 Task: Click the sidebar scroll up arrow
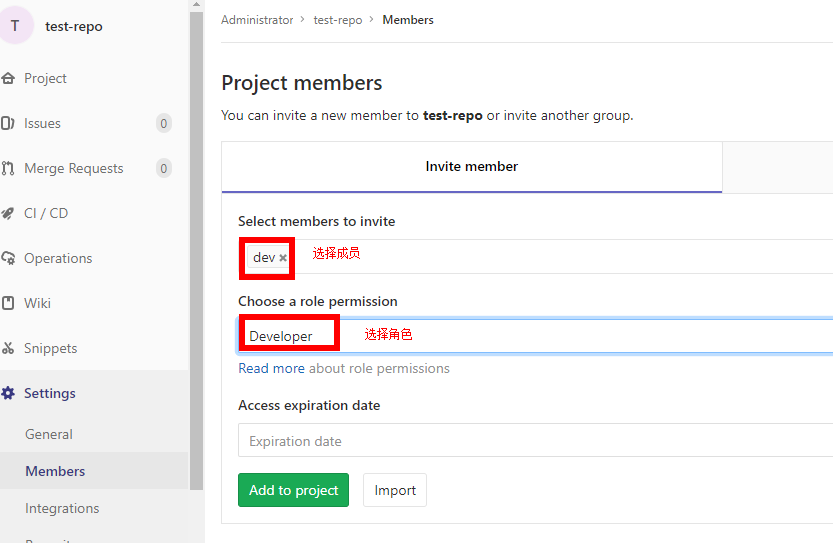(x=197, y=5)
